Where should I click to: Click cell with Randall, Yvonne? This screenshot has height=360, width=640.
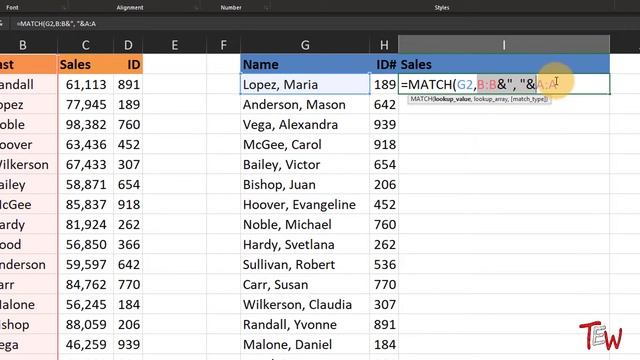[305, 324]
